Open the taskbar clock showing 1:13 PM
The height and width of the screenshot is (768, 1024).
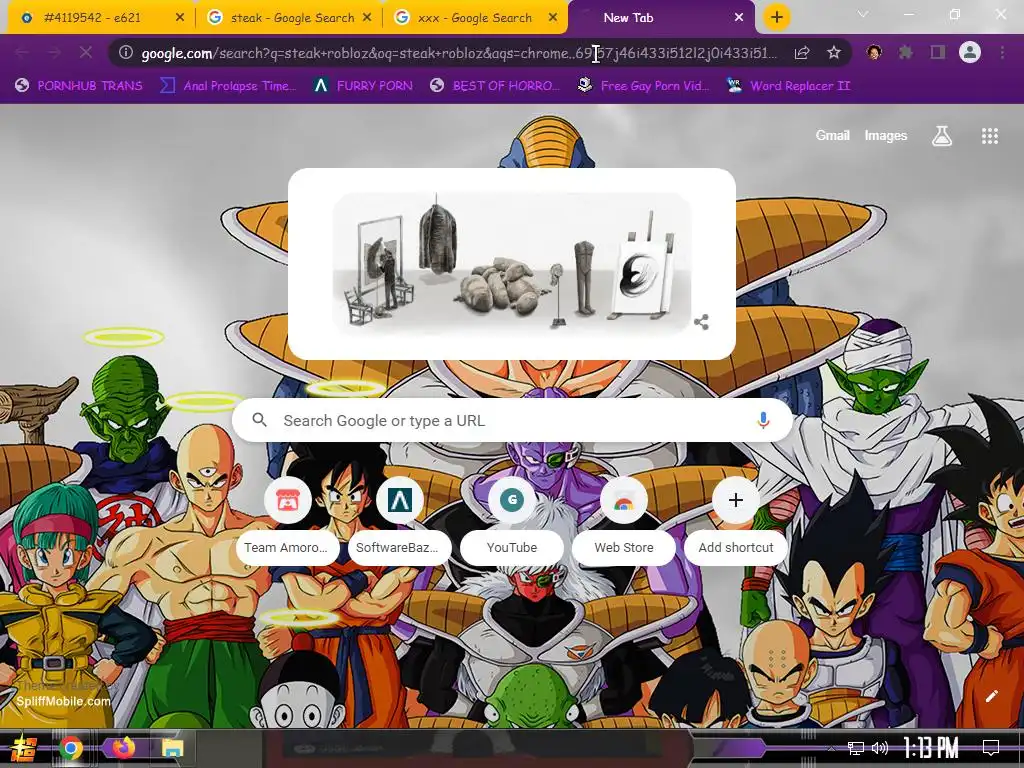pos(931,748)
